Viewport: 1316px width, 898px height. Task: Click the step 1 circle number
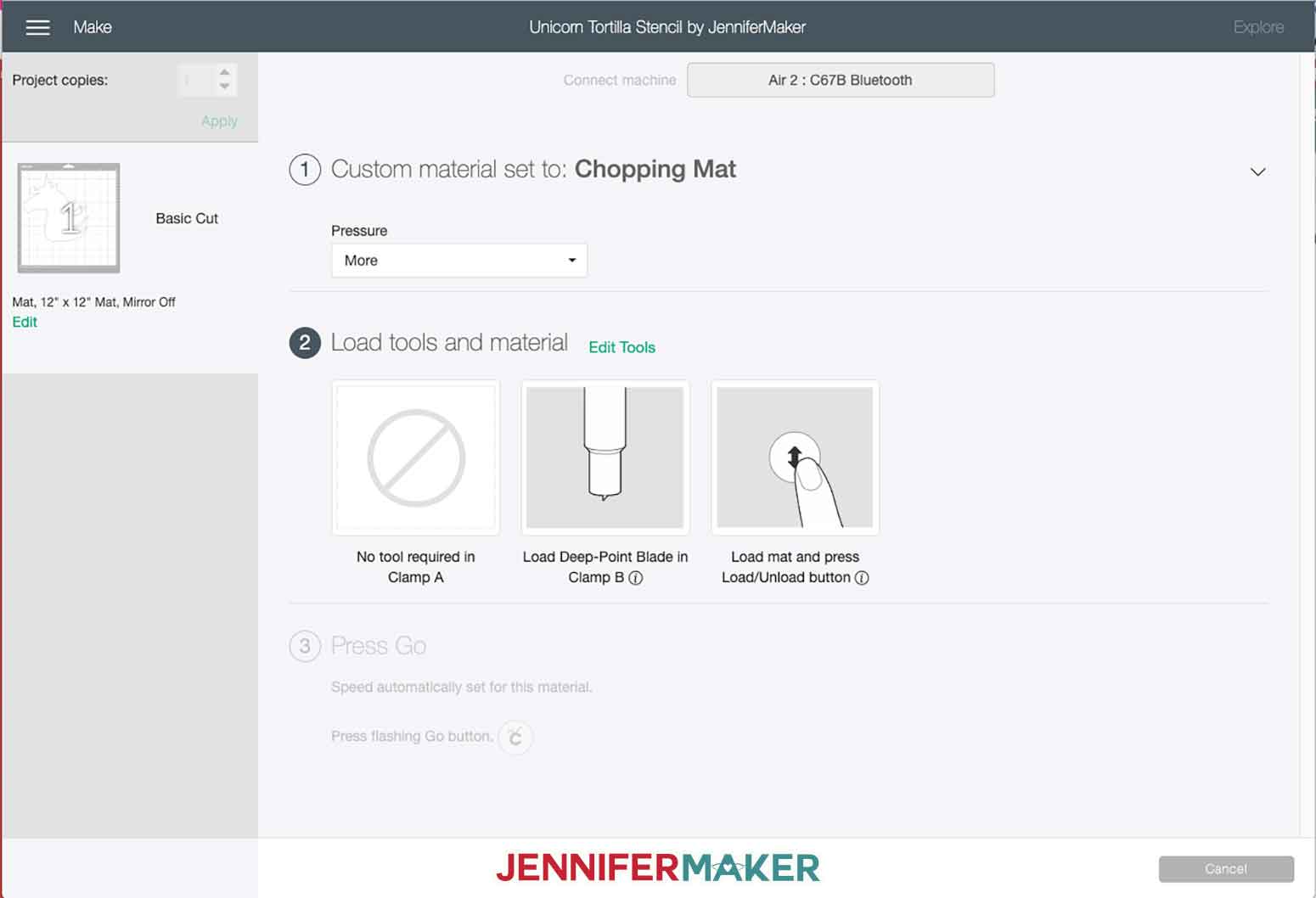click(305, 169)
